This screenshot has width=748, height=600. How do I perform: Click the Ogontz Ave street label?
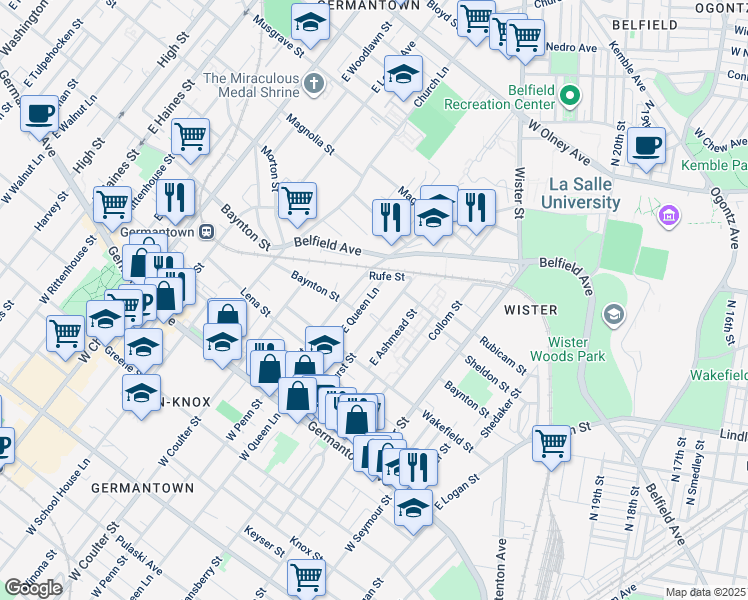pyautogui.click(x=725, y=217)
